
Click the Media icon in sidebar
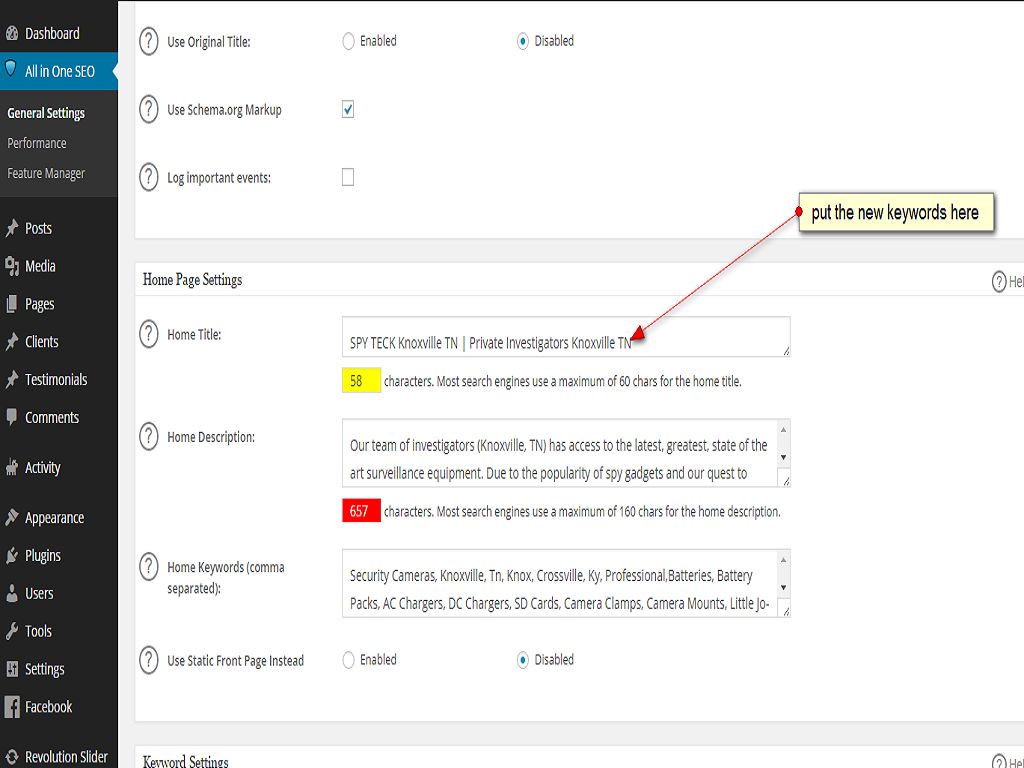[x=12, y=266]
